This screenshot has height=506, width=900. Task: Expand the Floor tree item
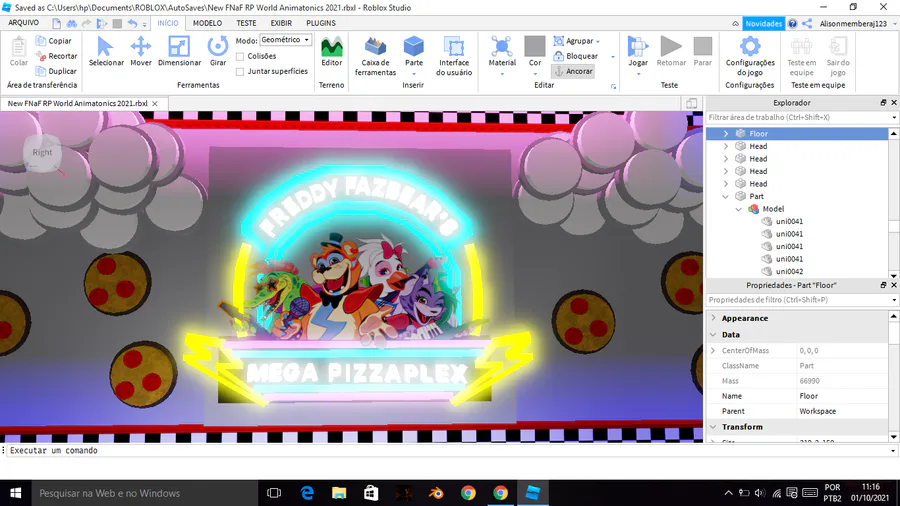pyautogui.click(x=726, y=134)
